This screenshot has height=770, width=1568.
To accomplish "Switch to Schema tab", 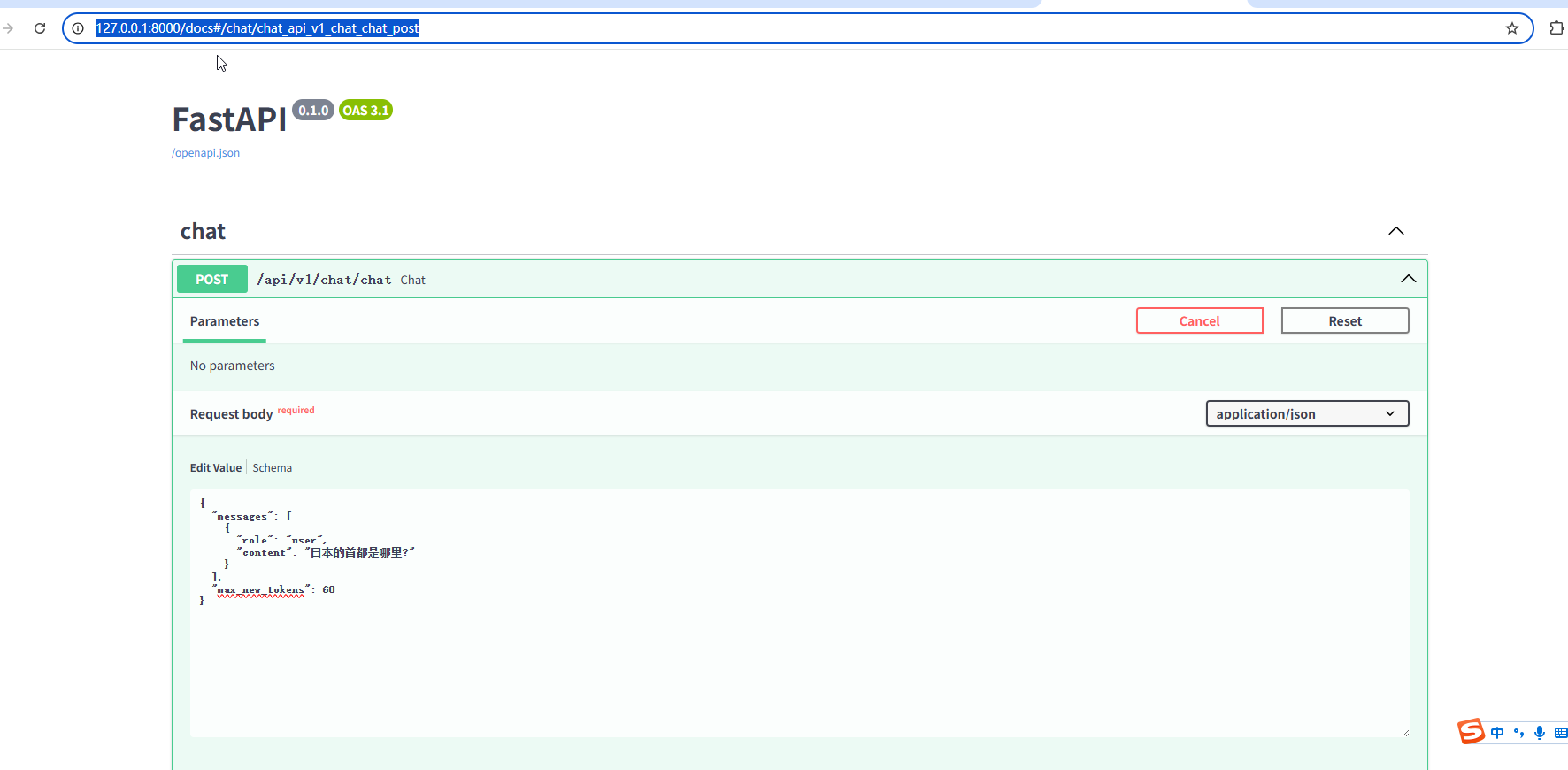I will point(272,468).
